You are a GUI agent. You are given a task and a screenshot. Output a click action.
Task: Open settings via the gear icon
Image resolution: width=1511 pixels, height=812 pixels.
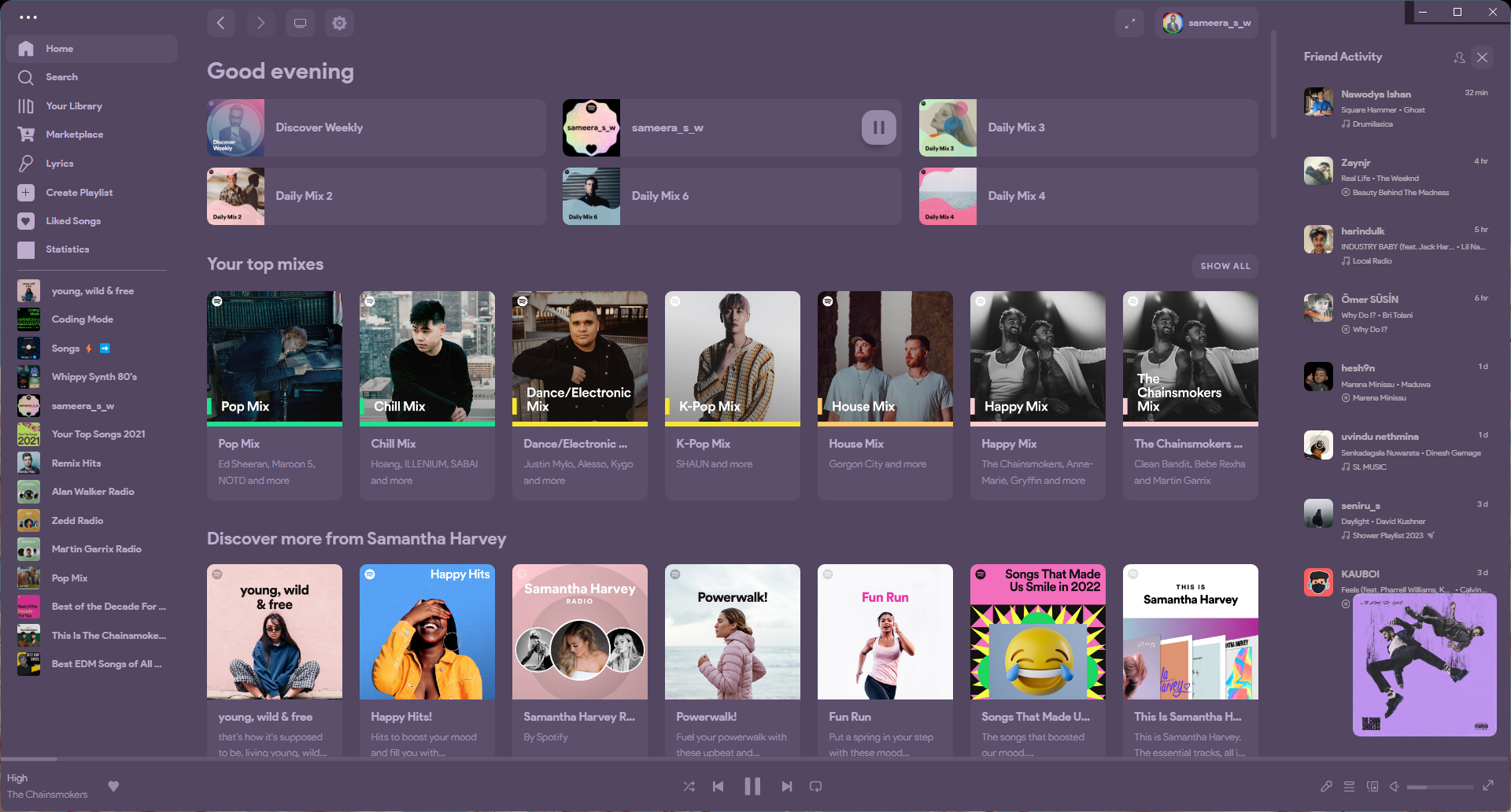pyautogui.click(x=339, y=23)
